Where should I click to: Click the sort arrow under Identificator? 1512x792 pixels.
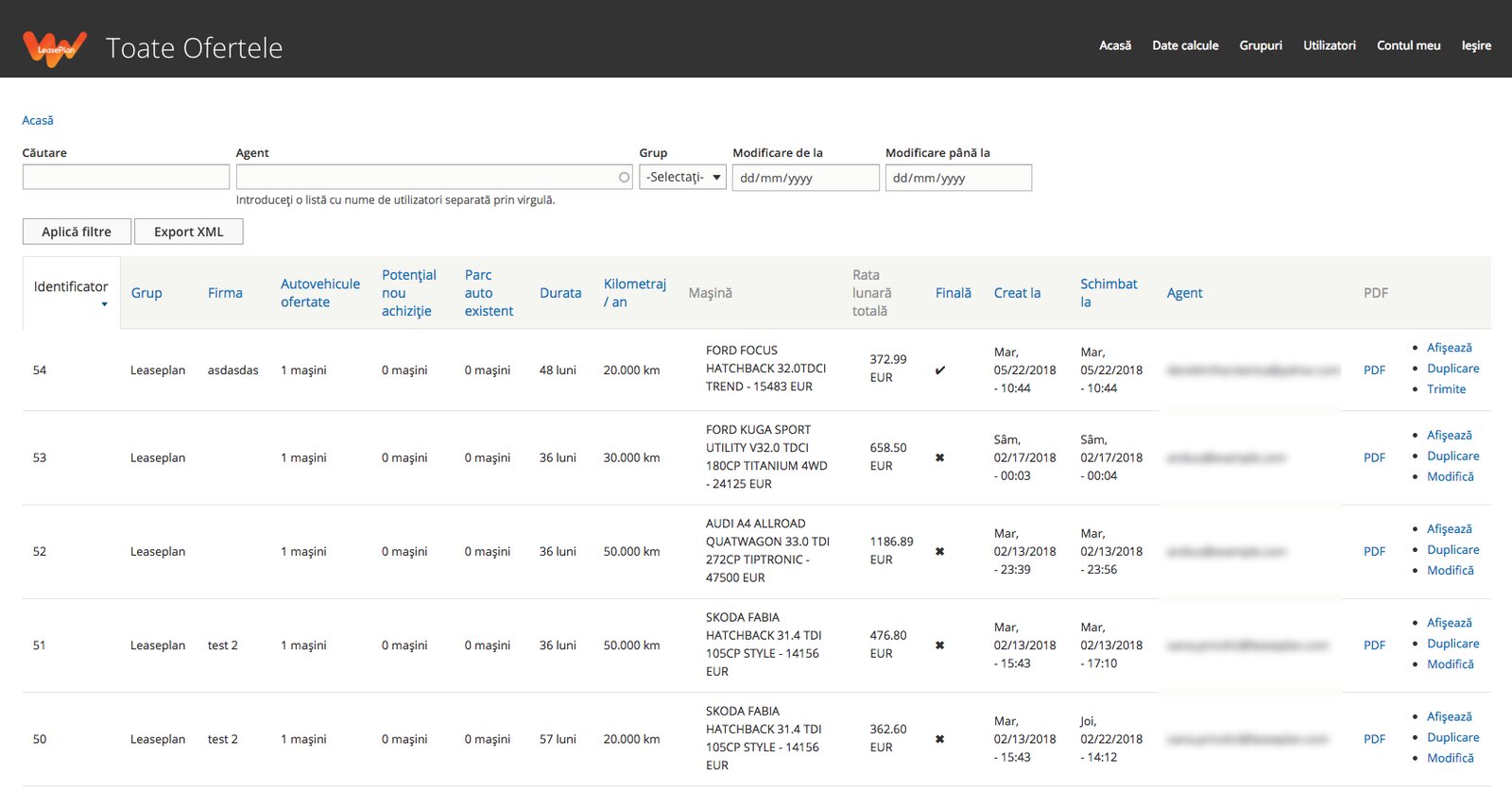click(104, 304)
